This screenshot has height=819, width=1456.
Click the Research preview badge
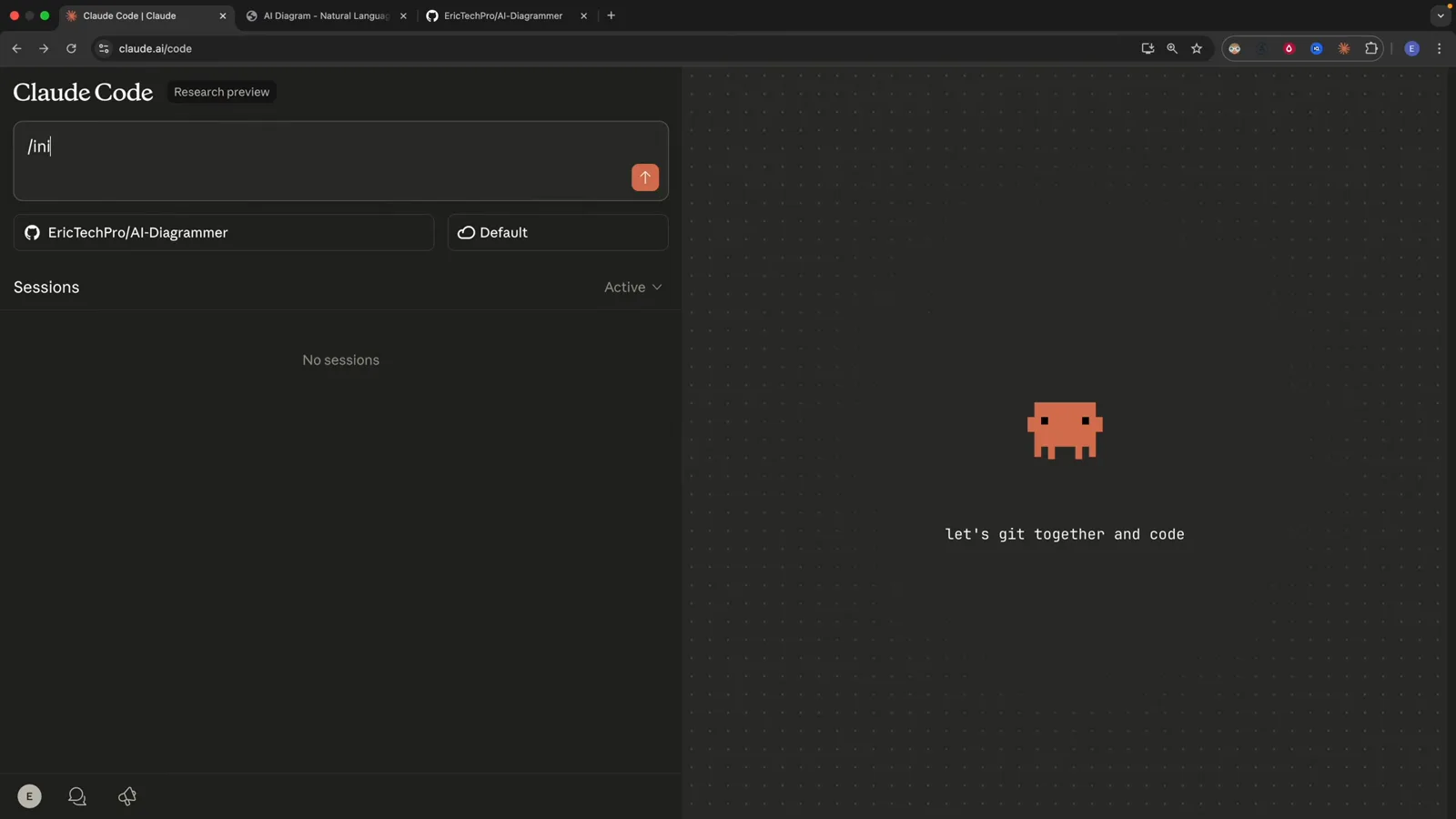221,92
